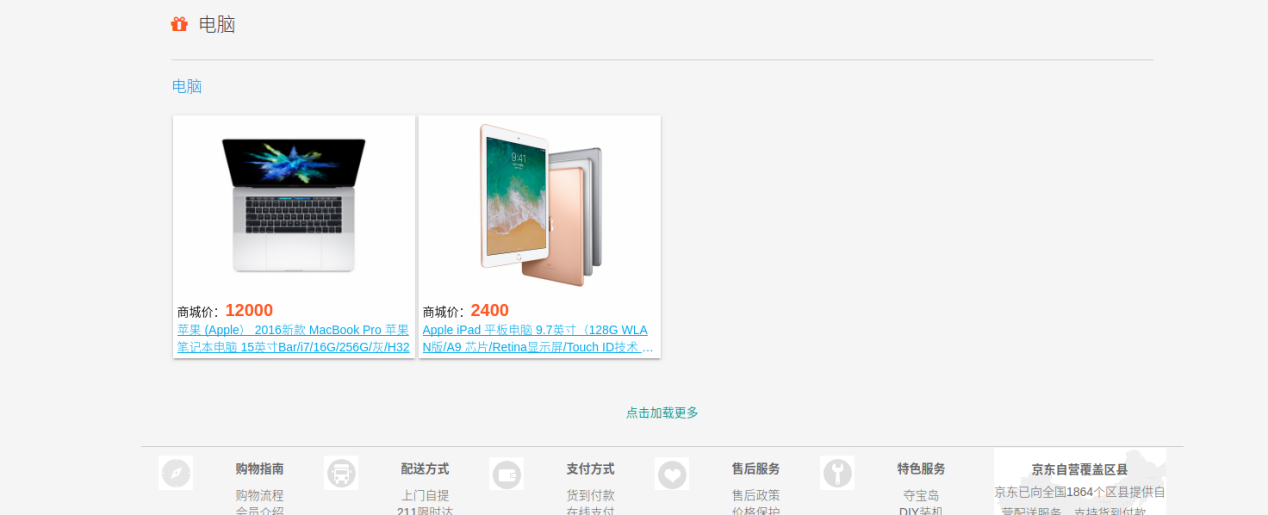Click the heart icon for 售后服务
The width and height of the screenshot is (1268, 515).
[672, 473]
